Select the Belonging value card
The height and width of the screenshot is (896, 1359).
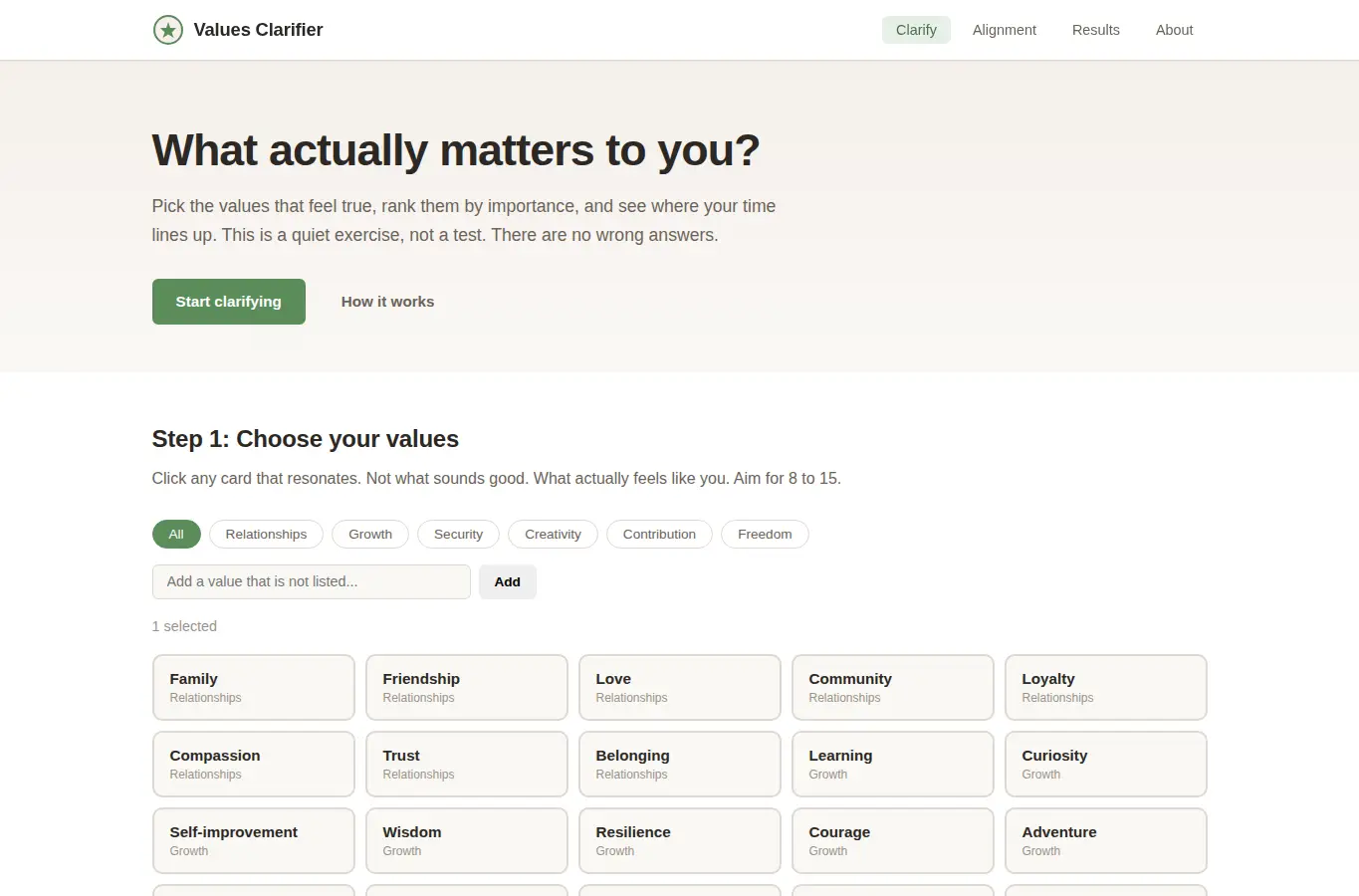point(680,764)
